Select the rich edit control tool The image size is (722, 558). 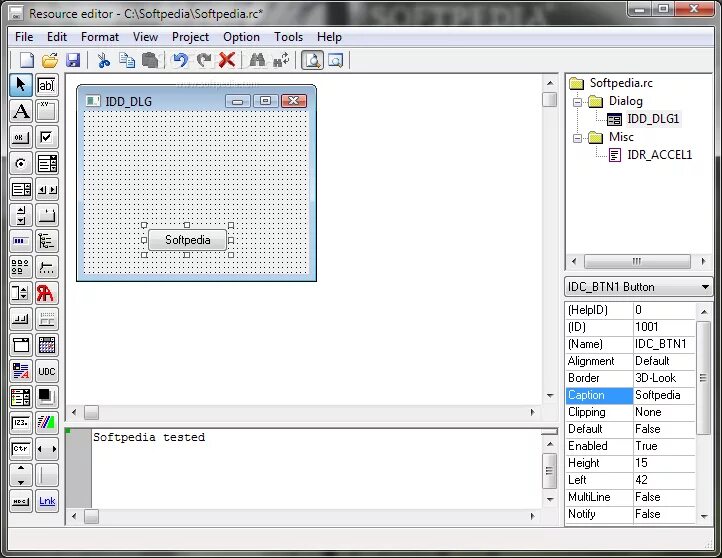click(x=21, y=371)
